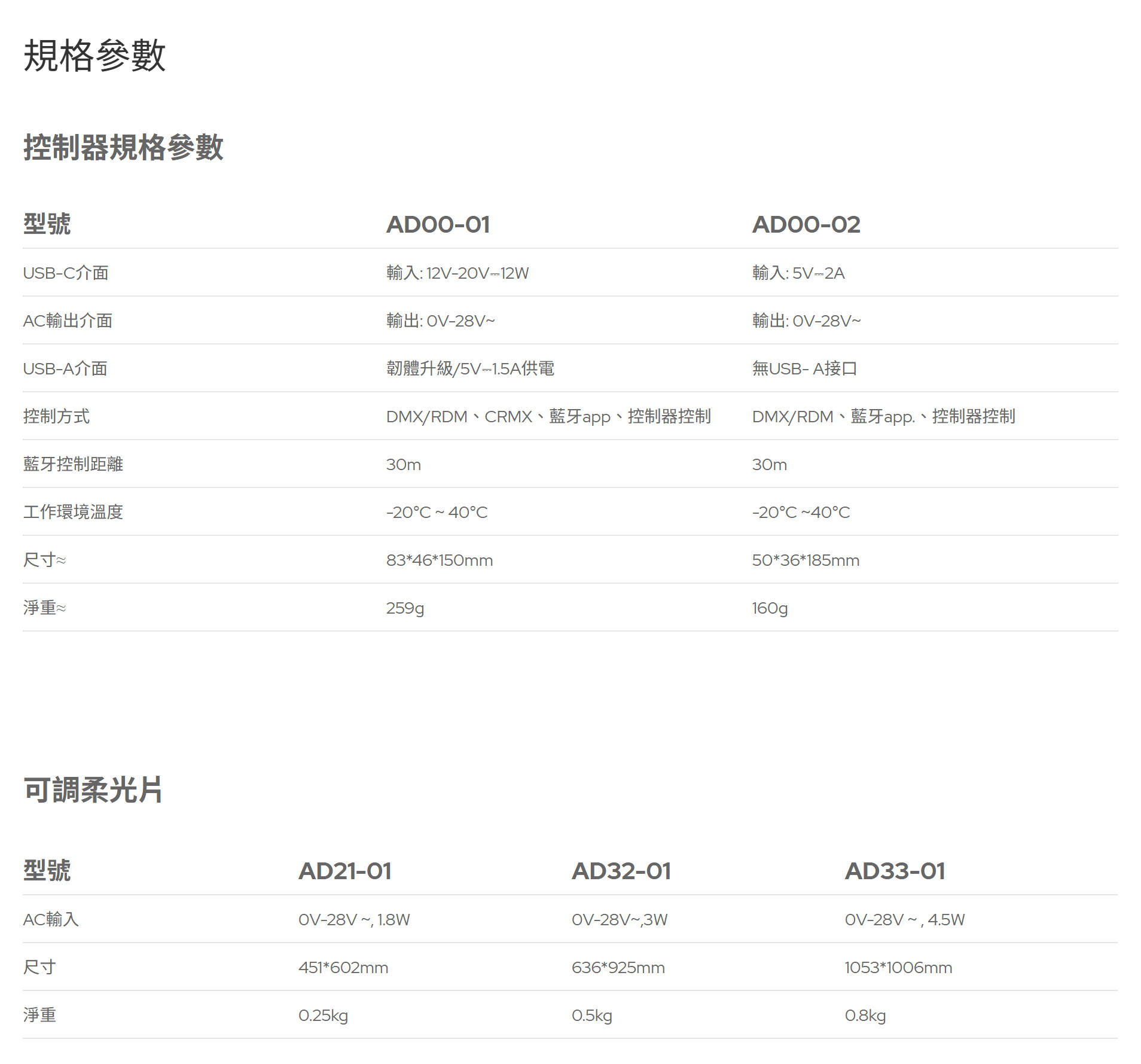Click the 5V 2A input value
The image size is (1141, 1064).
pyautogui.click(x=798, y=273)
